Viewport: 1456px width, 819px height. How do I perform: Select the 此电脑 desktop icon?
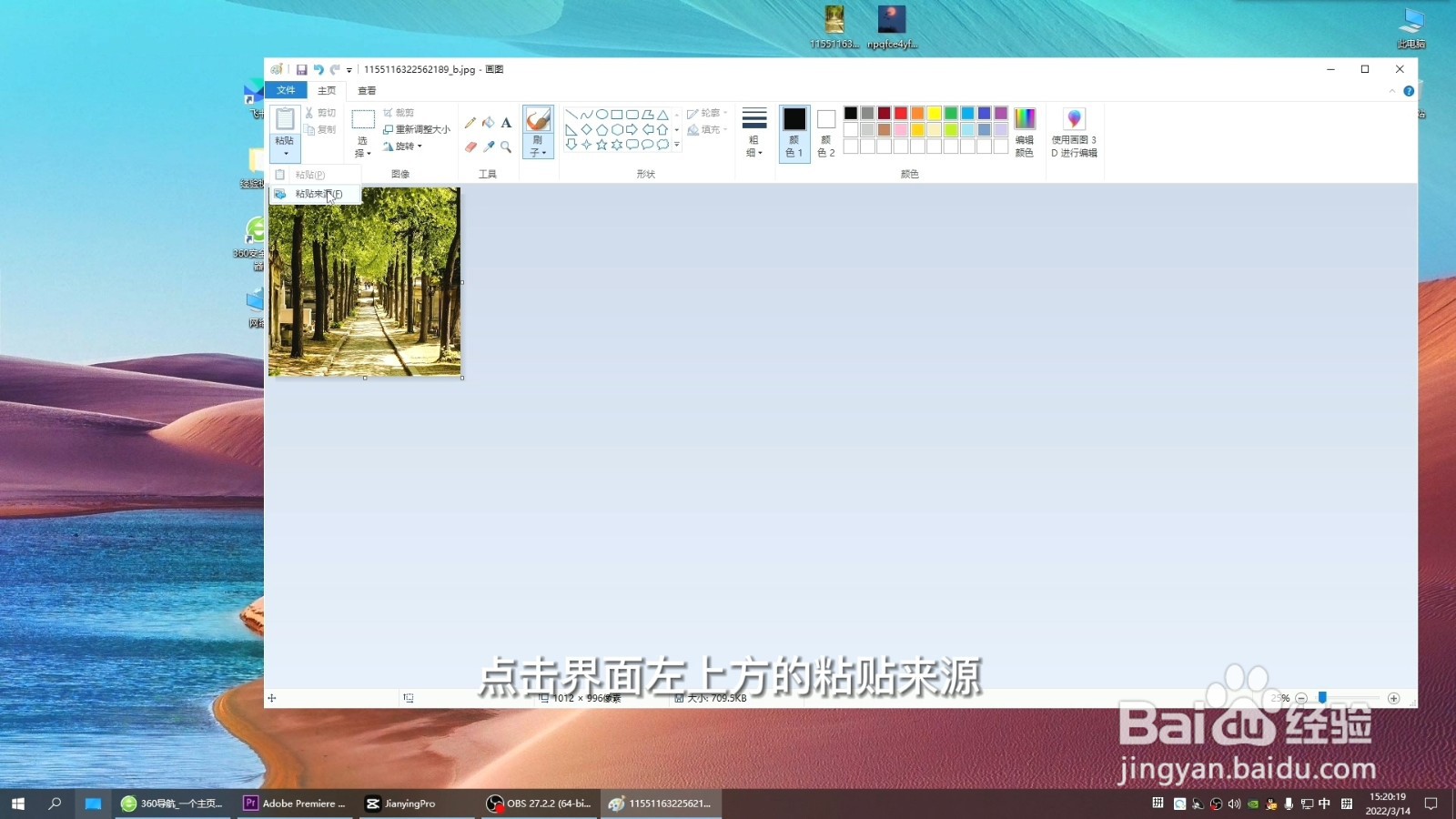[1411, 27]
